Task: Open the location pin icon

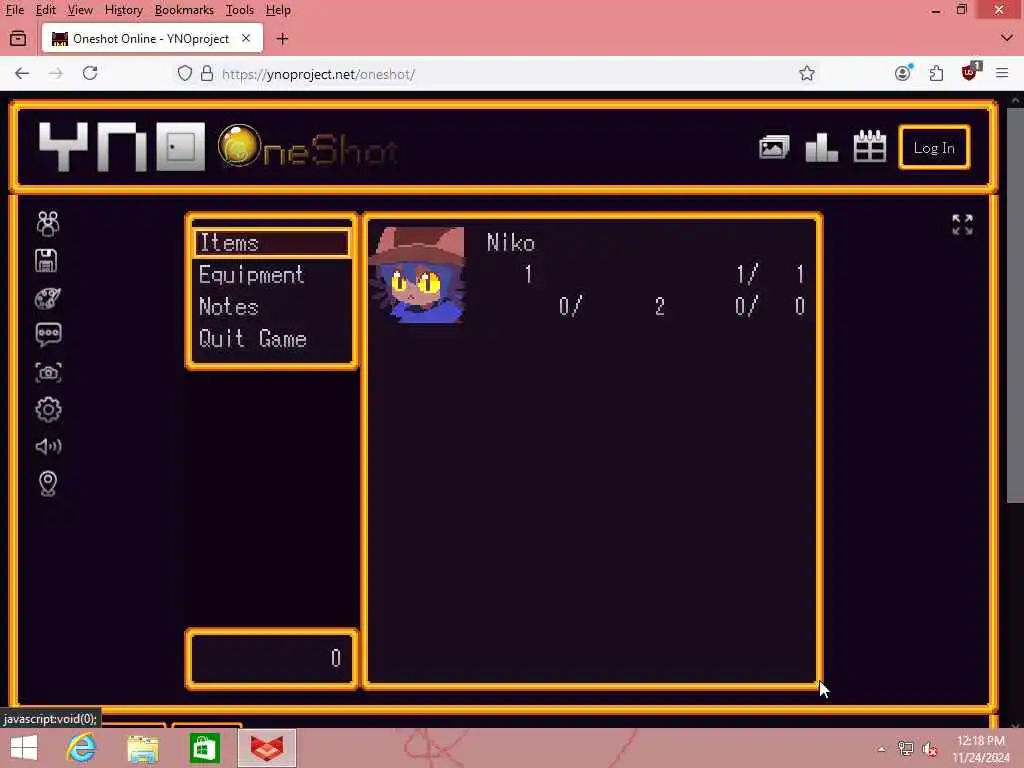Action: [48, 484]
